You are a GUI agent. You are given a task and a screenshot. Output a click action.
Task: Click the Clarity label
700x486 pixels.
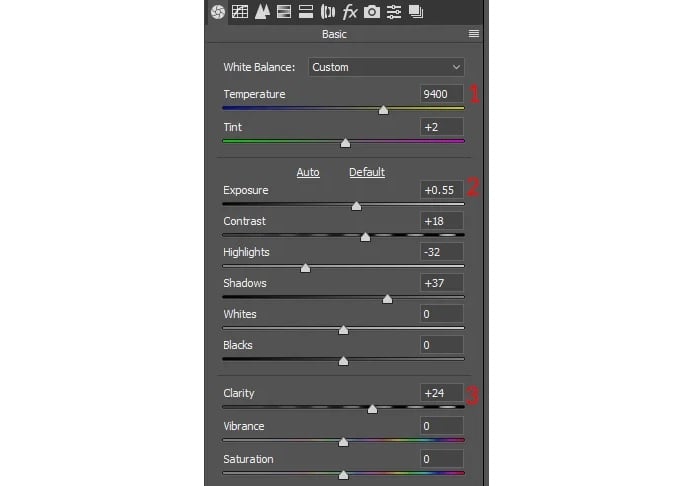pos(239,393)
